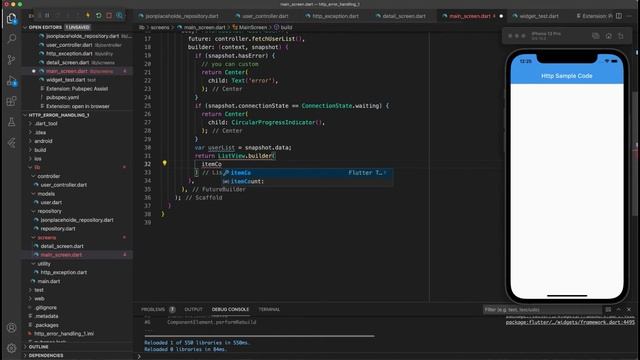This screenshot has height=360, width=640.
Task: Expand the Outline section
Action: pyautogui.click(x=38, y=347)
